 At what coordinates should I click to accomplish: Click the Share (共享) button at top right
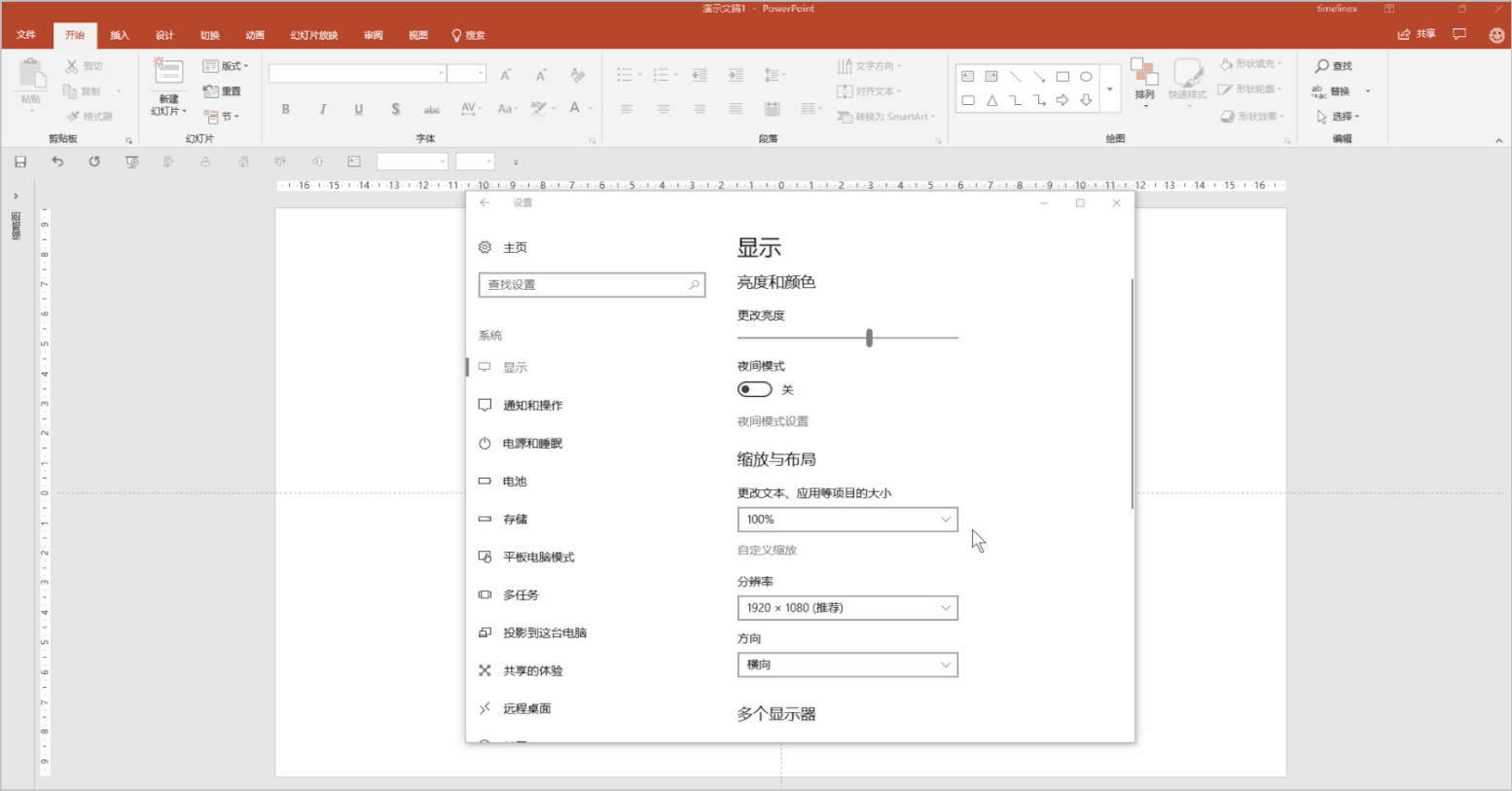tap(1417, 34)
